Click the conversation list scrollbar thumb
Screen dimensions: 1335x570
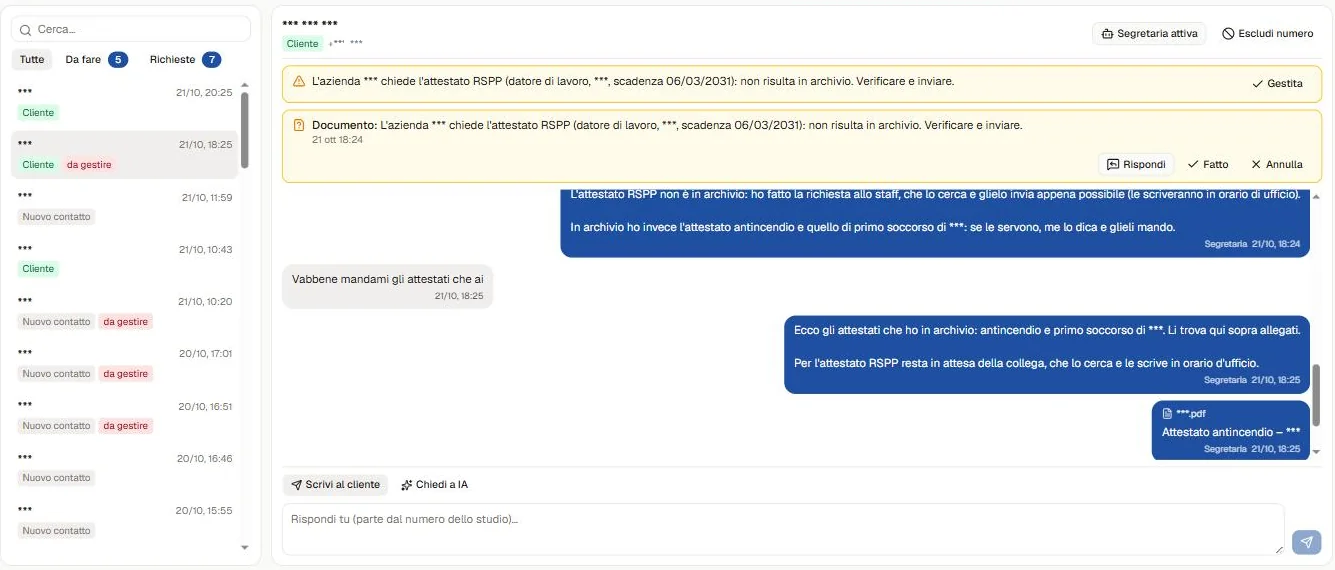pyautogui.click(x=245, y=130)
